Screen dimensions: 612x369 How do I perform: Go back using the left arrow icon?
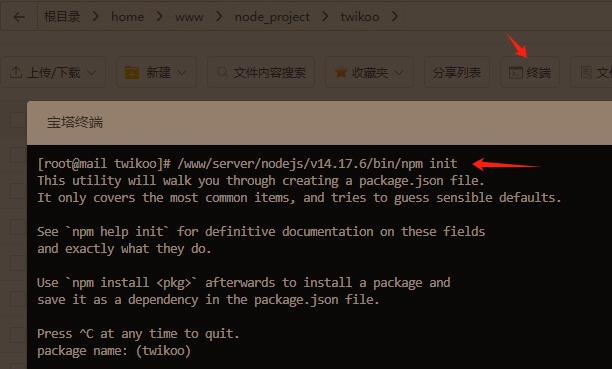(x=19, y=17)
